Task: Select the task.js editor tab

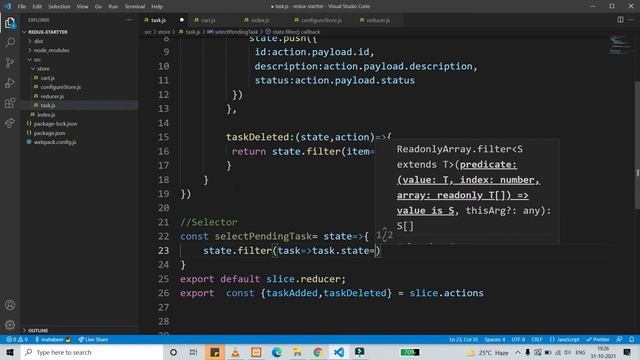Action: pos(158,20)
